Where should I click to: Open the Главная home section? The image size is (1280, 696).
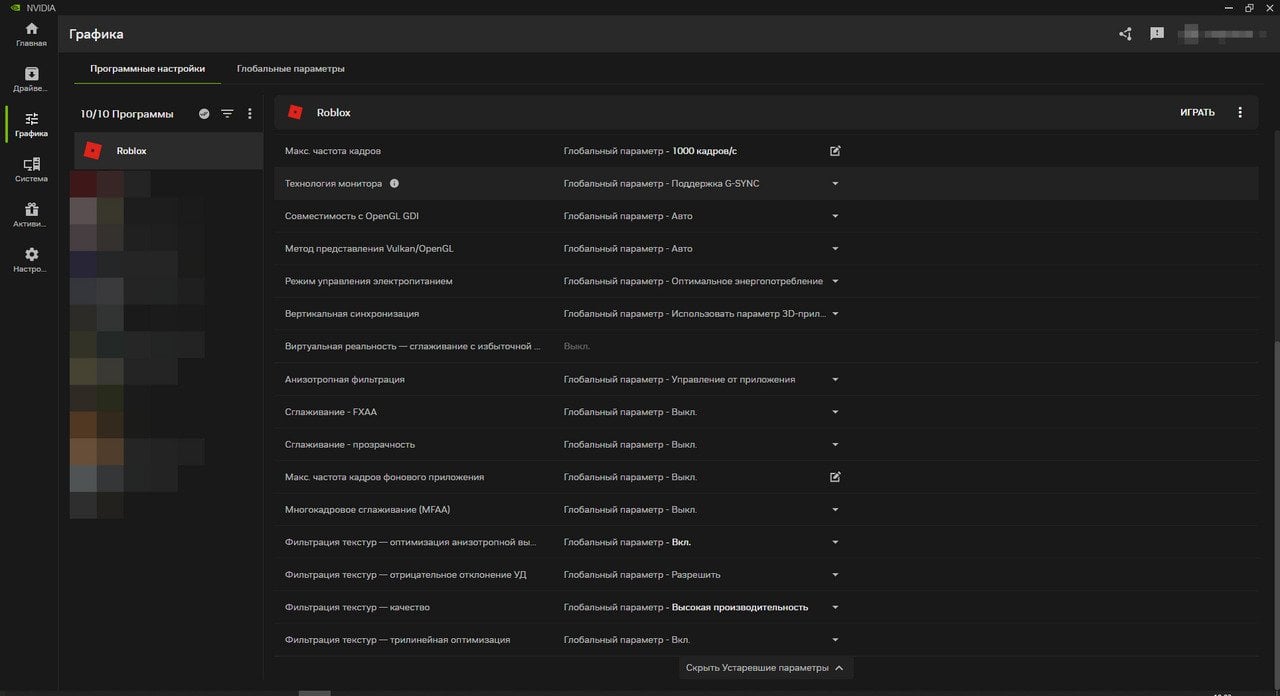click(31, 35)
